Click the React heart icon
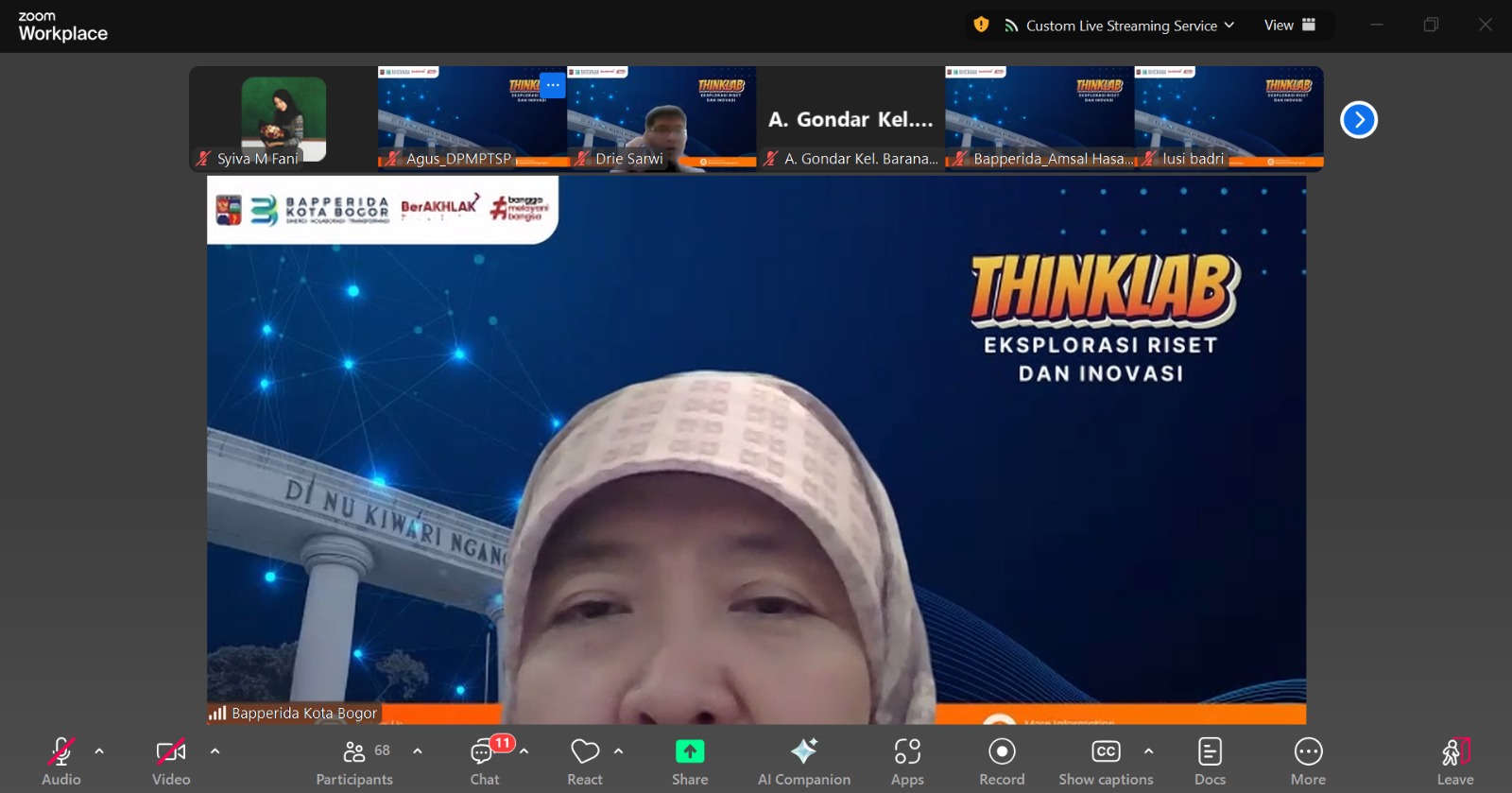This screenshot has width=1512, height=793. point(585,752)
